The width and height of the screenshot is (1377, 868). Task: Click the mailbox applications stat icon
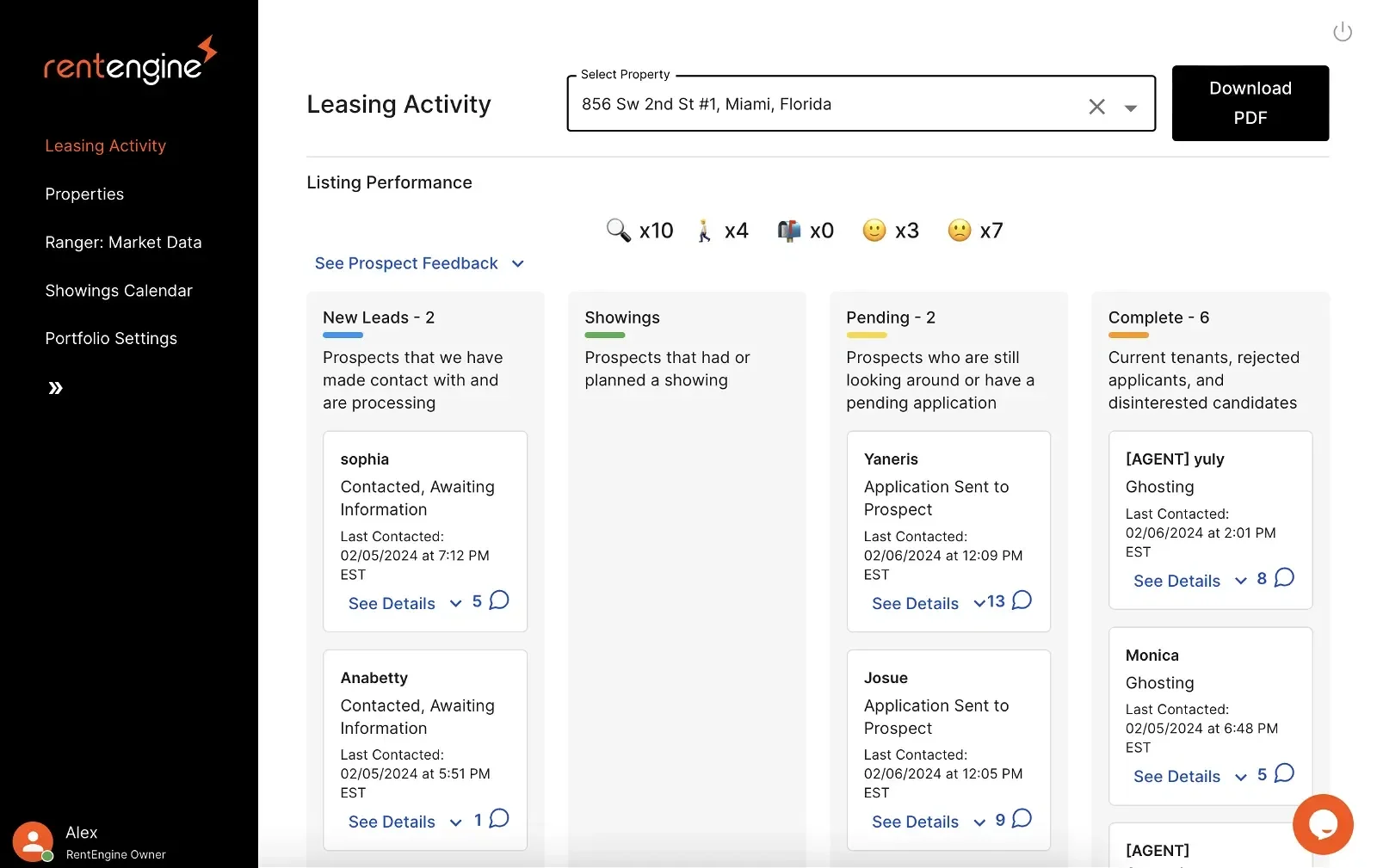pos(788,230)
